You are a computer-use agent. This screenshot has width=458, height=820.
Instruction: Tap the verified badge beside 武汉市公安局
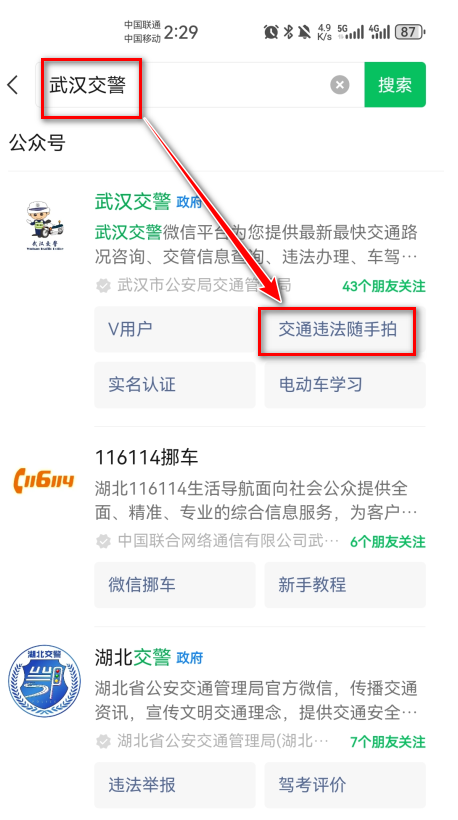click(104, 286)
